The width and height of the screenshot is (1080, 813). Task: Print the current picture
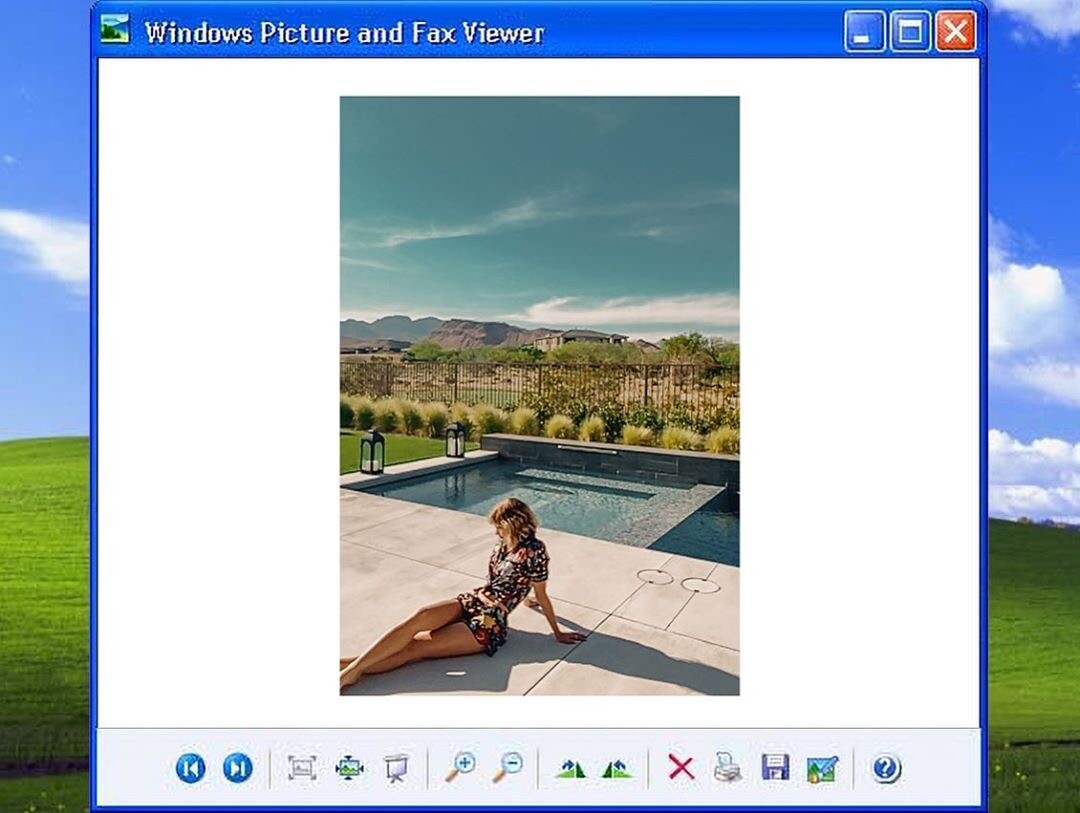(x=728, y=768)
